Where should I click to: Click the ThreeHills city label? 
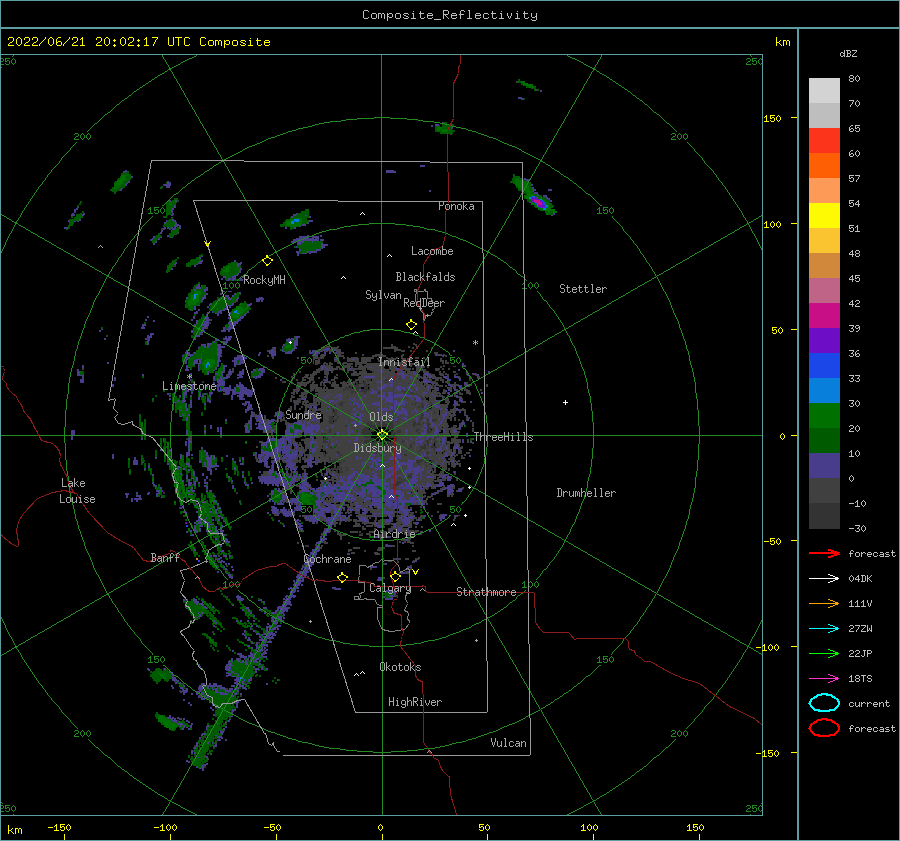coord(503,437)
